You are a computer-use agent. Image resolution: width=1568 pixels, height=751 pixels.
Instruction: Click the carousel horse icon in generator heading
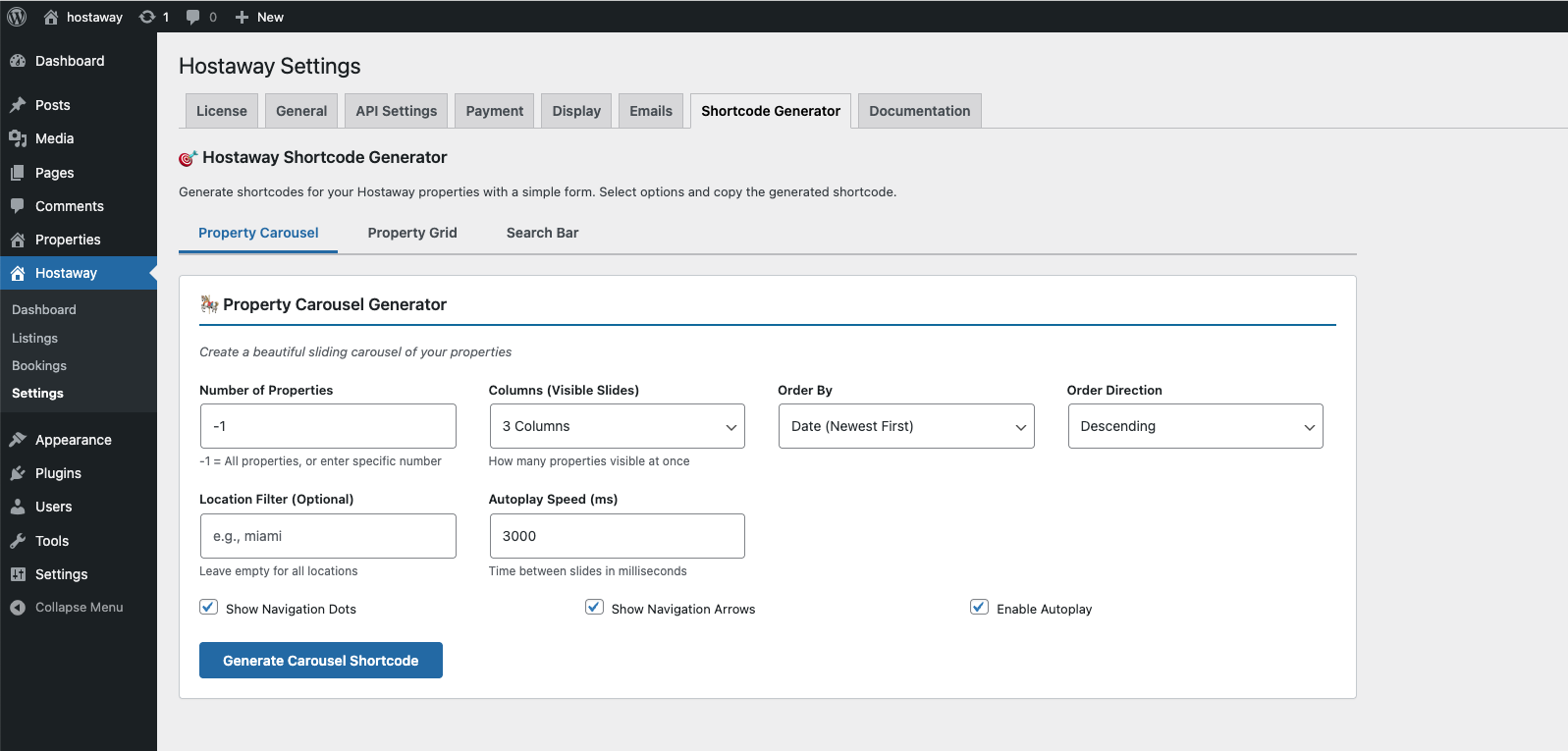click(209, 304)
